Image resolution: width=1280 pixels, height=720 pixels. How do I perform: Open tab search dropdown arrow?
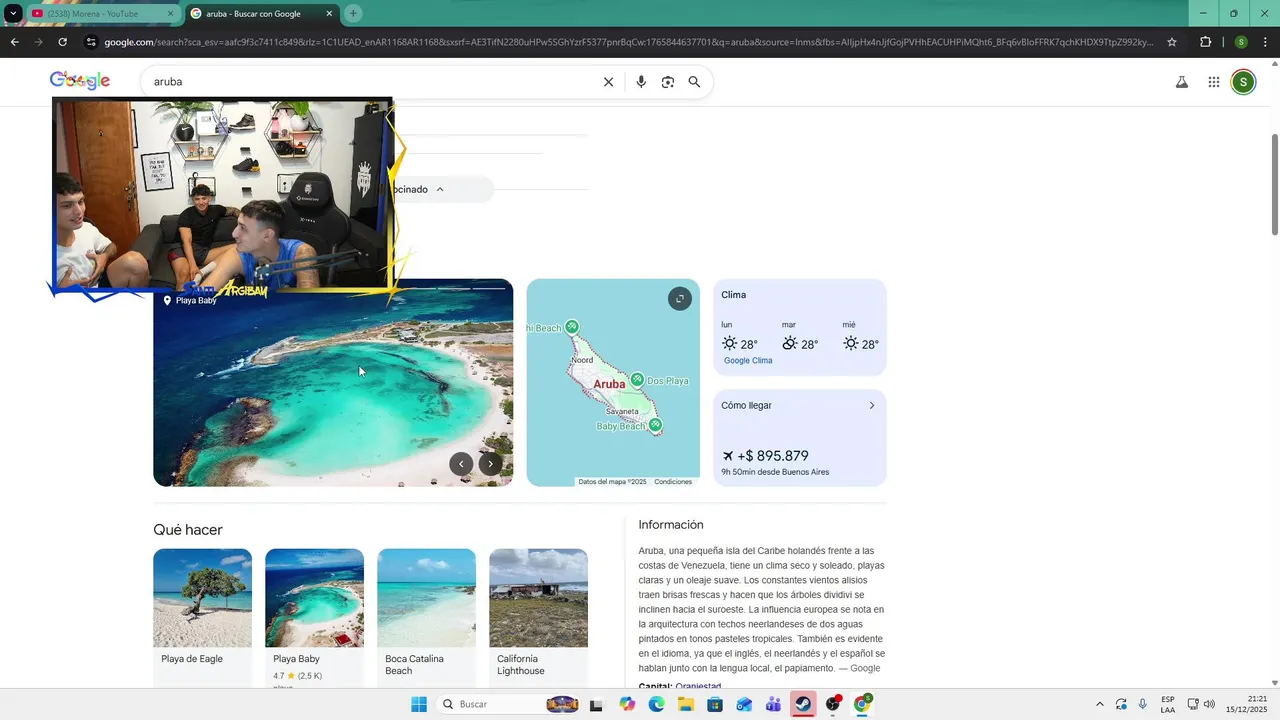[13, 13]
